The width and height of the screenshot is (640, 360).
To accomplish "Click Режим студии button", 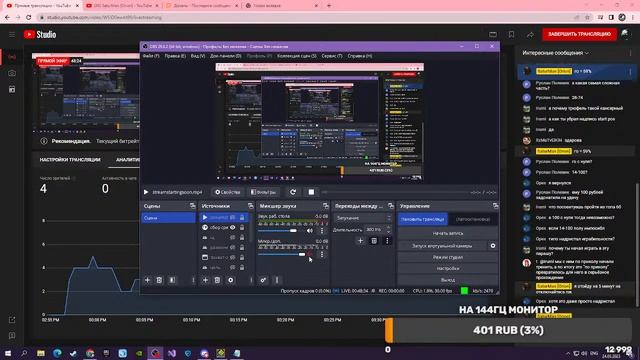I will pyautogui.click(x=448, y=257).
